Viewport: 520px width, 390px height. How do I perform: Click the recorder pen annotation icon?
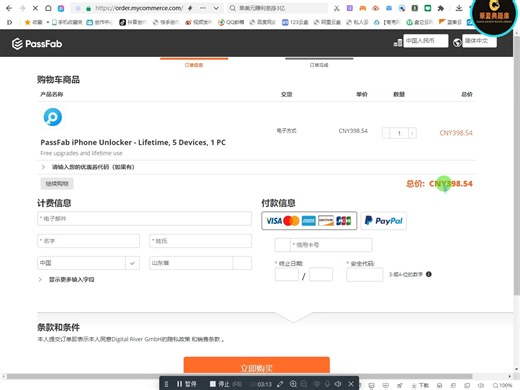tap(280, 384)
